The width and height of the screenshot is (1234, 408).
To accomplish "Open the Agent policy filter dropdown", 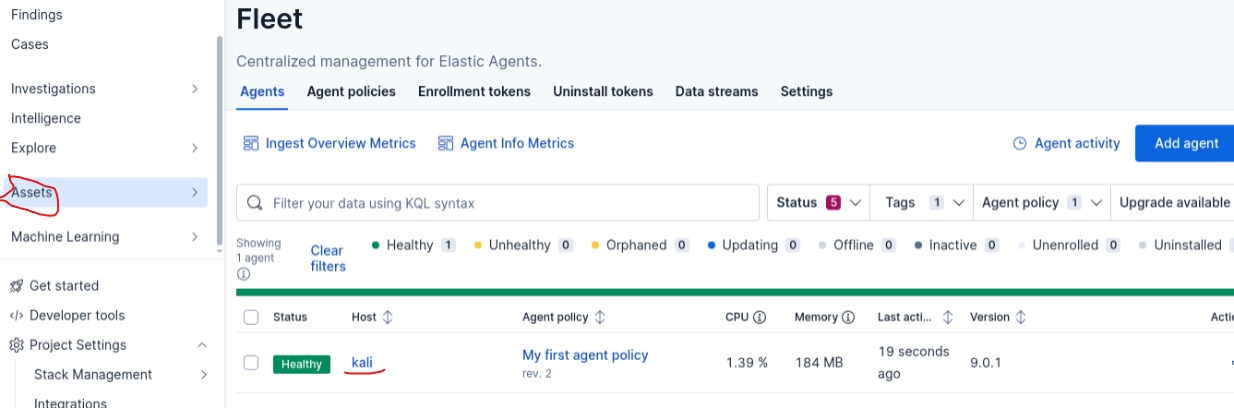I will click(x=1041, y=203).
